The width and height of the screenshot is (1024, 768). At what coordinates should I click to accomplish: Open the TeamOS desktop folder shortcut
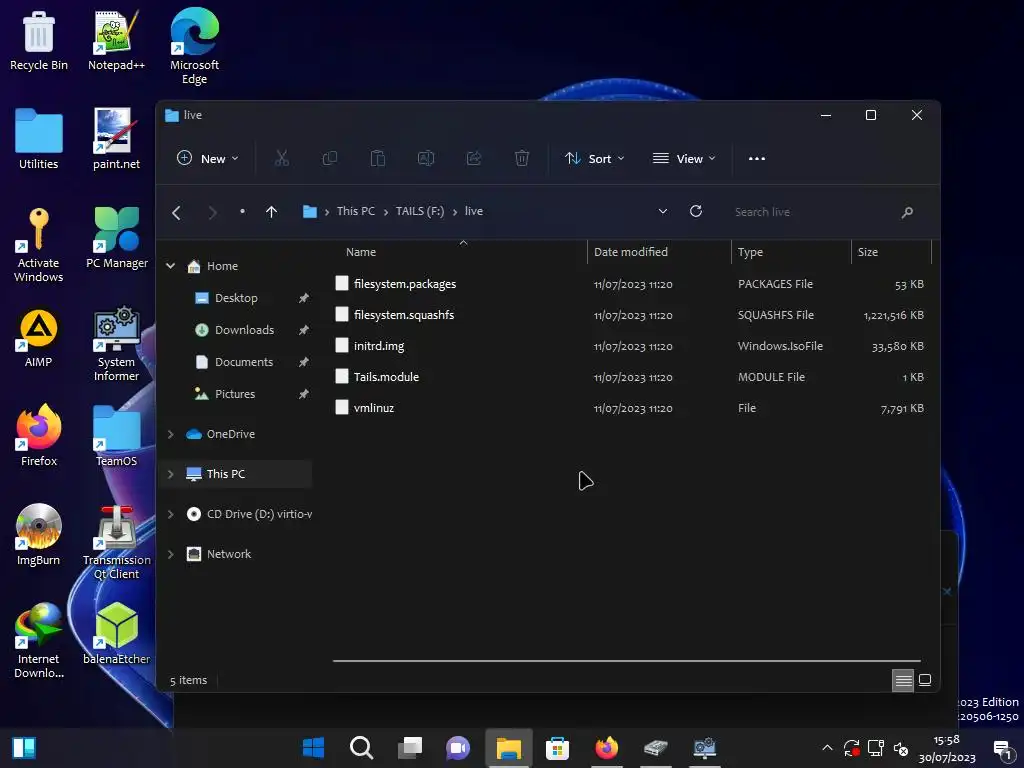click(x=116, y=436)
